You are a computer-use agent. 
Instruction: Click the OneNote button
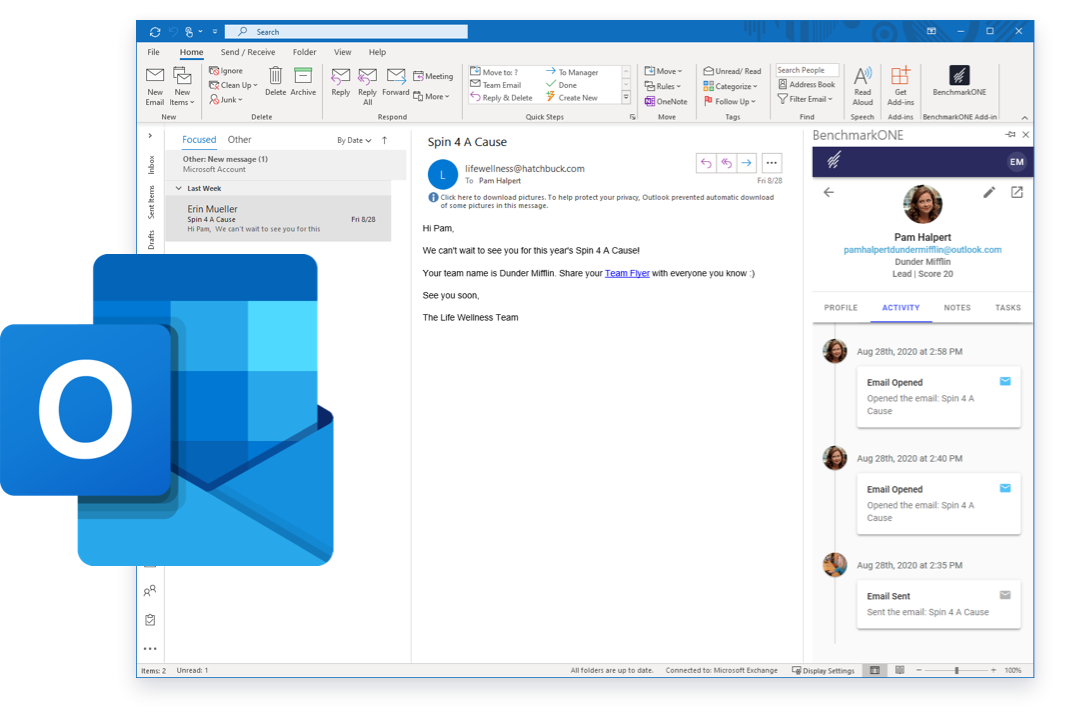[666, 101]
